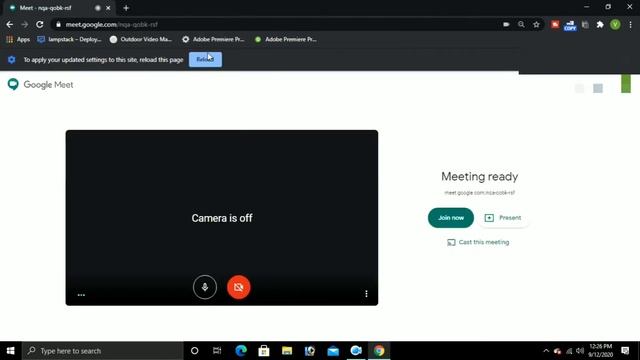Click the address bar URL

(x=111, y=24)
